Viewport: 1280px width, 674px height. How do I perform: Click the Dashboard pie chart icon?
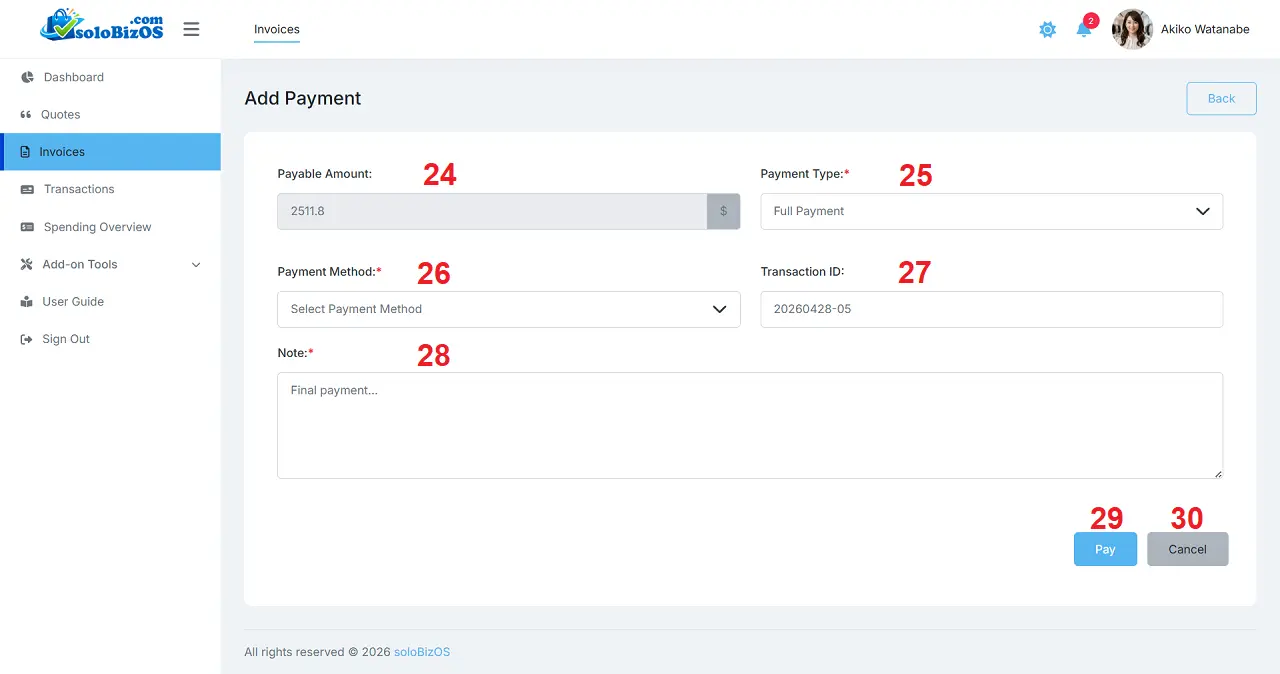pyautogui.click(x=27, y=77)
